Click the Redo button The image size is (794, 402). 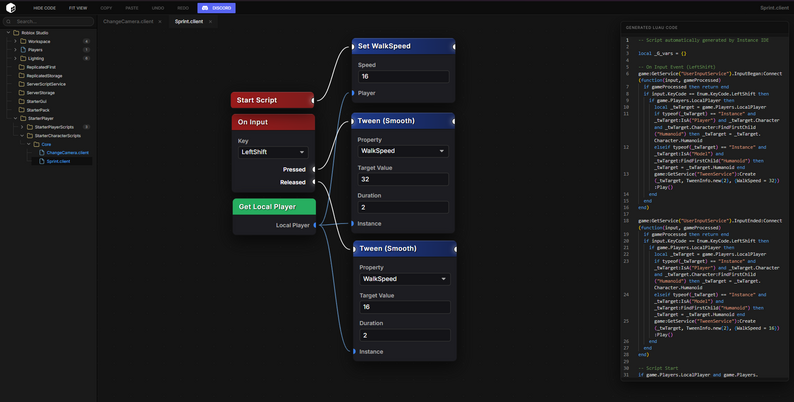point(183,8)
